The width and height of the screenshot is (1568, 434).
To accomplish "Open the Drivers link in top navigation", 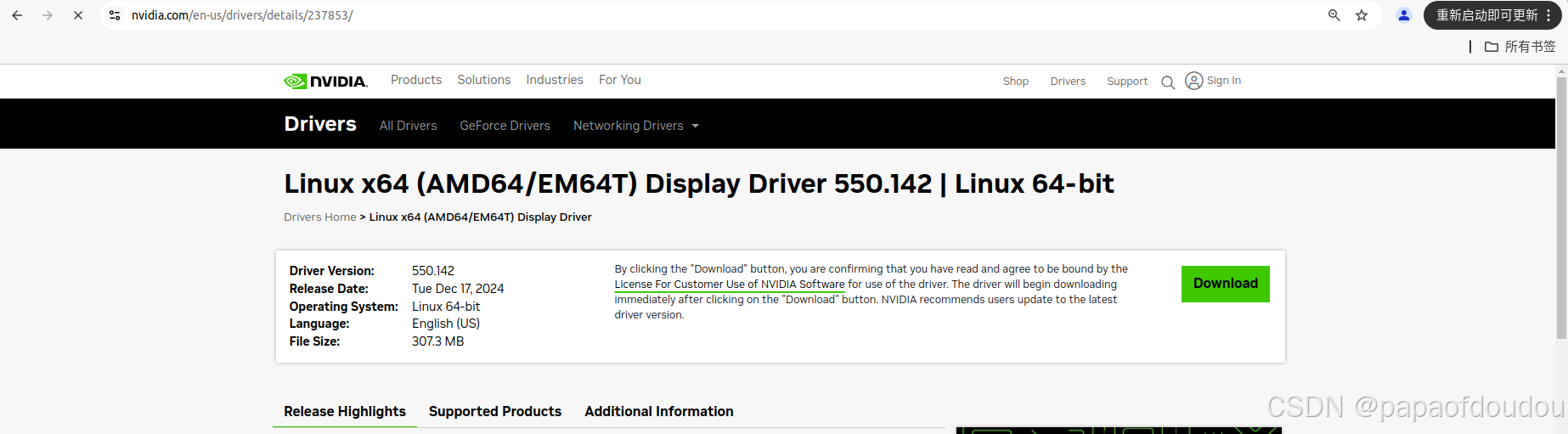I will (x=1068, y=82).
